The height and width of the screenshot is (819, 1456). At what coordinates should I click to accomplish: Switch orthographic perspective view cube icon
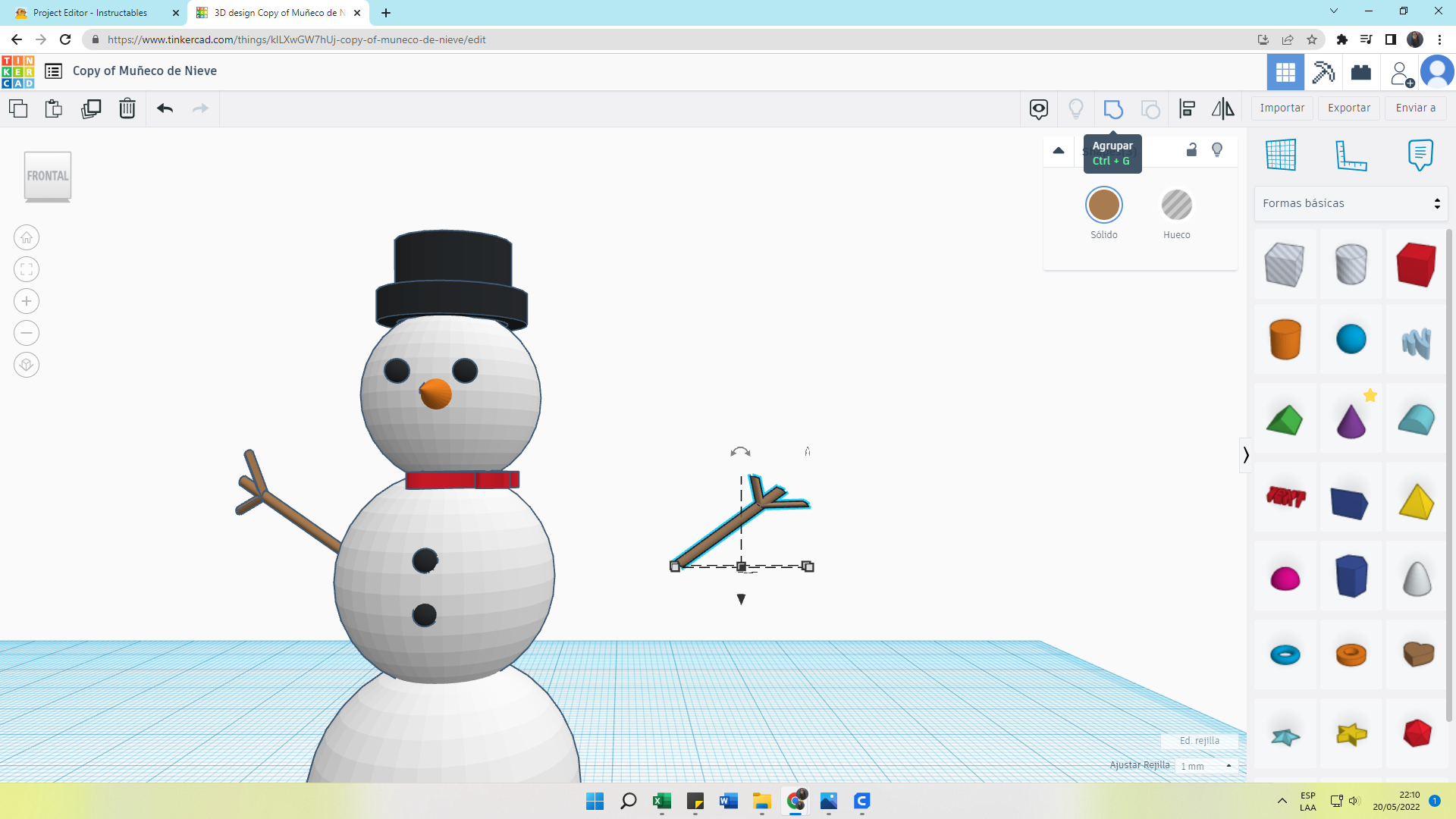pos(27,365)
